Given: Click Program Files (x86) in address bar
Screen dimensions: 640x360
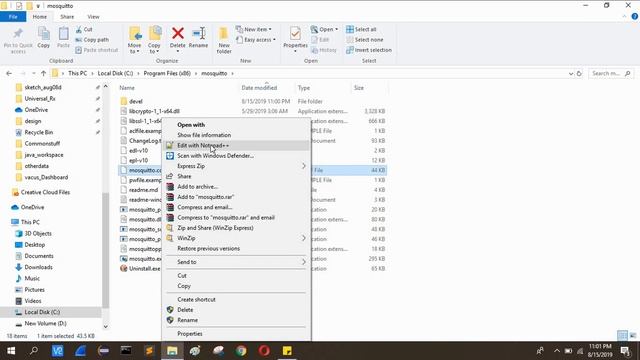Looking at the screenshot, I should (x=167, y=73).
